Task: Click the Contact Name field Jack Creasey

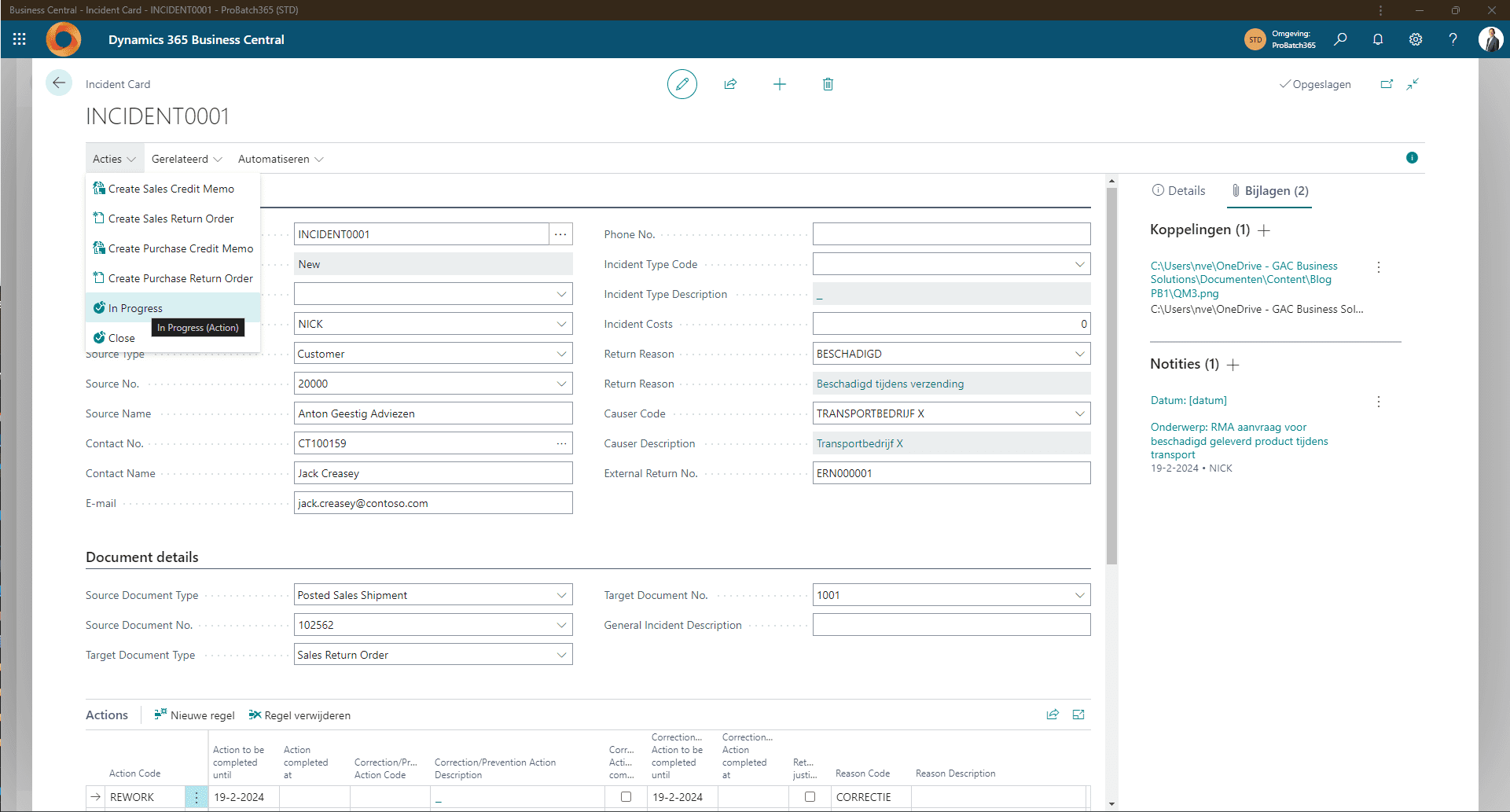Action: pyautogui.click(x=433, y=473)
